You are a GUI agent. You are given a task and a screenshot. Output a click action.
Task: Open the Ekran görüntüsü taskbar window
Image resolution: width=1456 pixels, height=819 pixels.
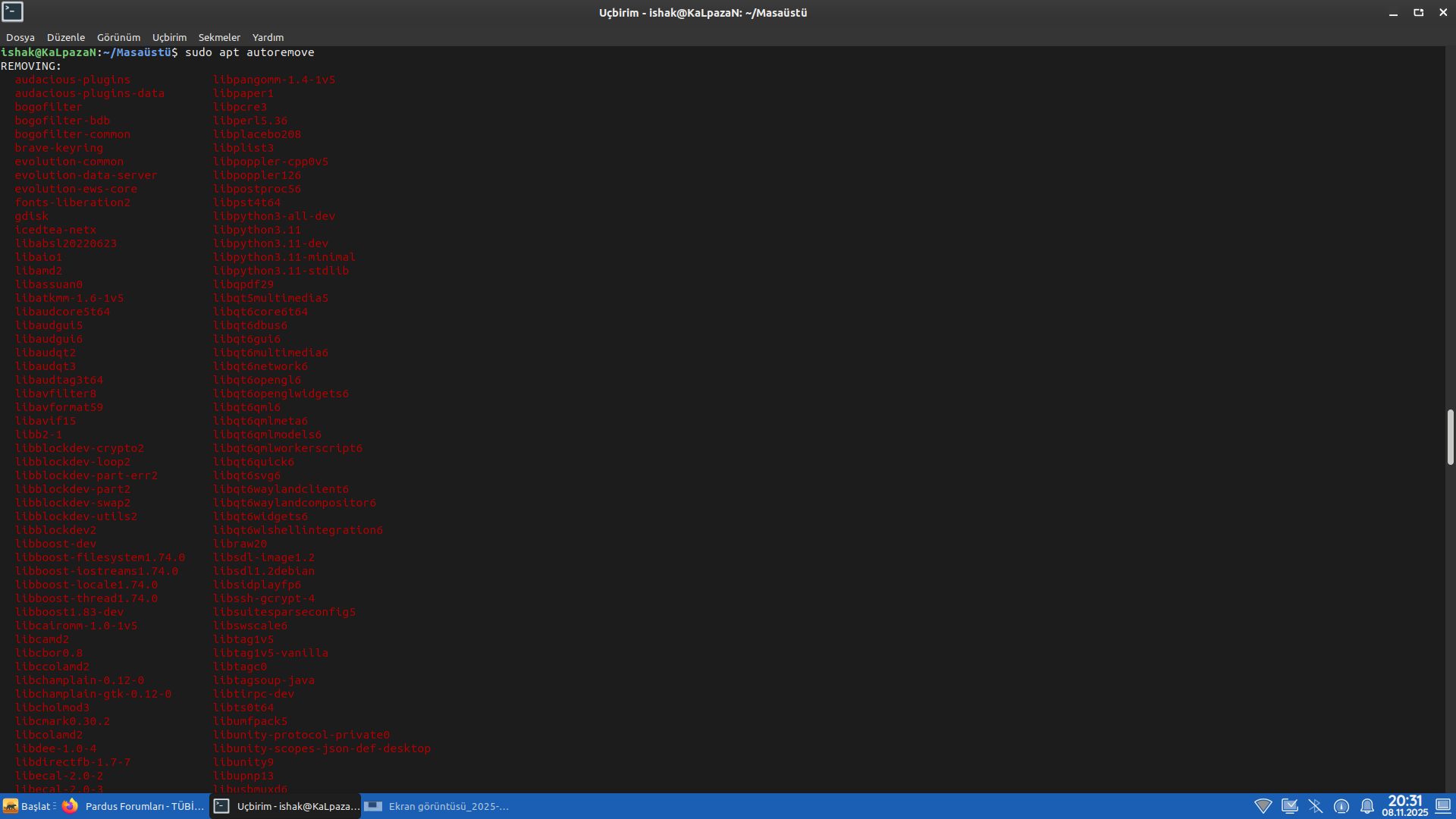pyautogui.click(x=438, y=806)
